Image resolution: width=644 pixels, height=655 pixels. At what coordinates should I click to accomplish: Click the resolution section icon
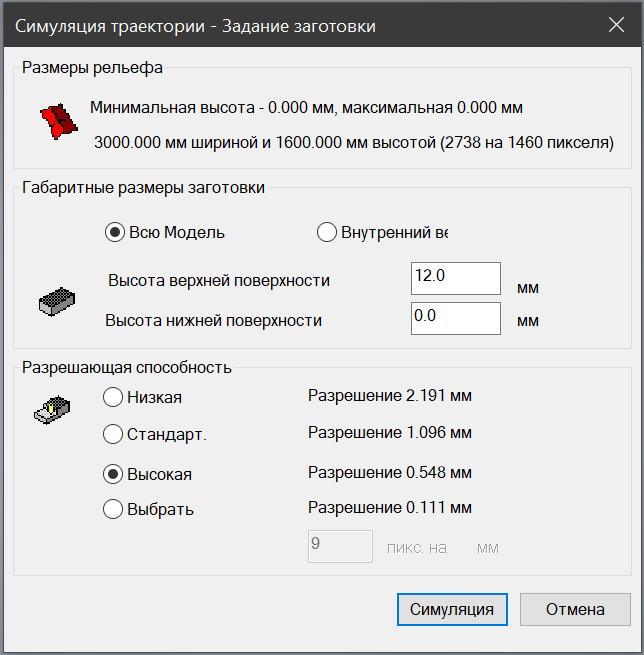(x=53, y=408)
